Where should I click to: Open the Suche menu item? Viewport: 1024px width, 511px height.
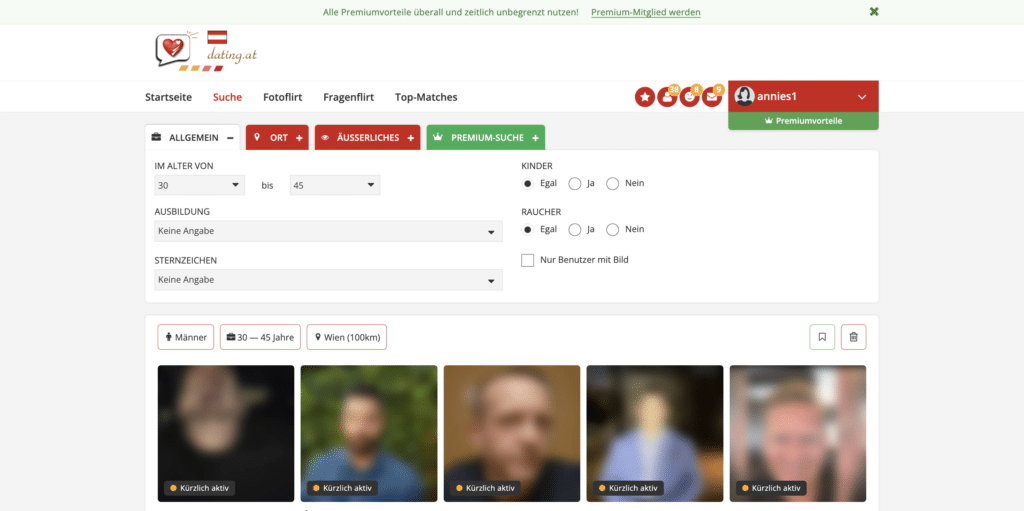point(227,97)
